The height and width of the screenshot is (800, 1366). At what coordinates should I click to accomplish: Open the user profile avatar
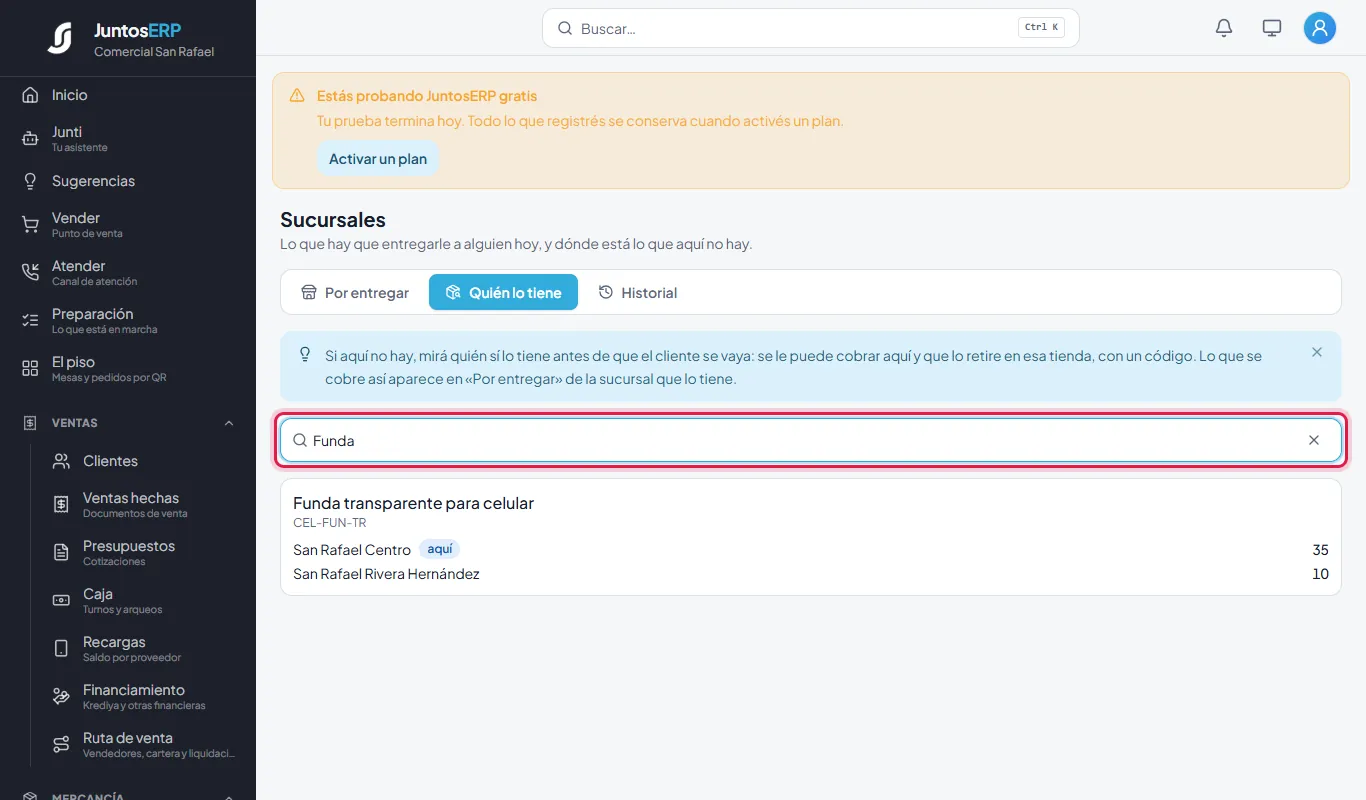click(1320, 28)
